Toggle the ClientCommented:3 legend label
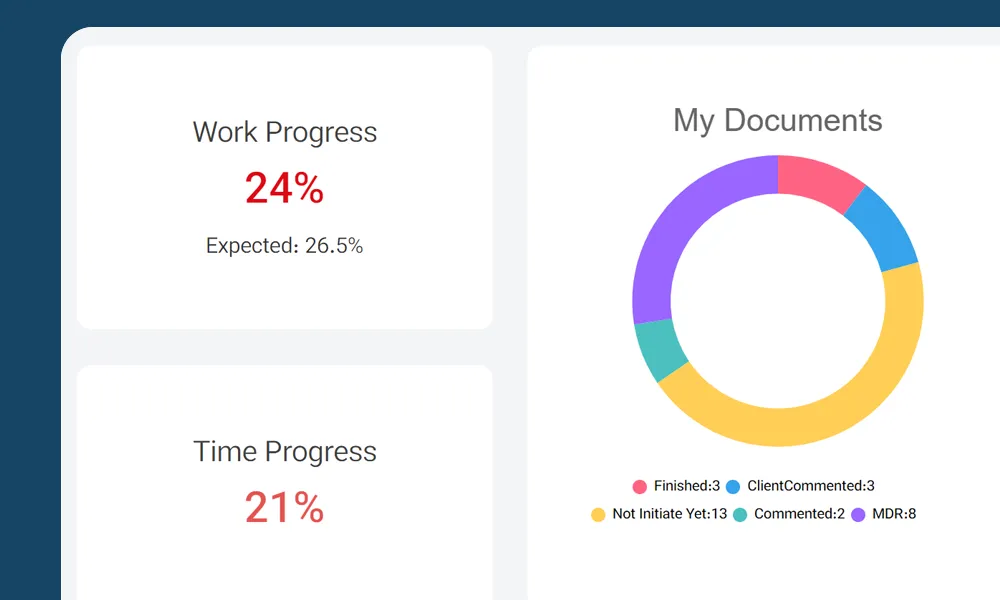 pyautogui.click(x=811, y=487)
